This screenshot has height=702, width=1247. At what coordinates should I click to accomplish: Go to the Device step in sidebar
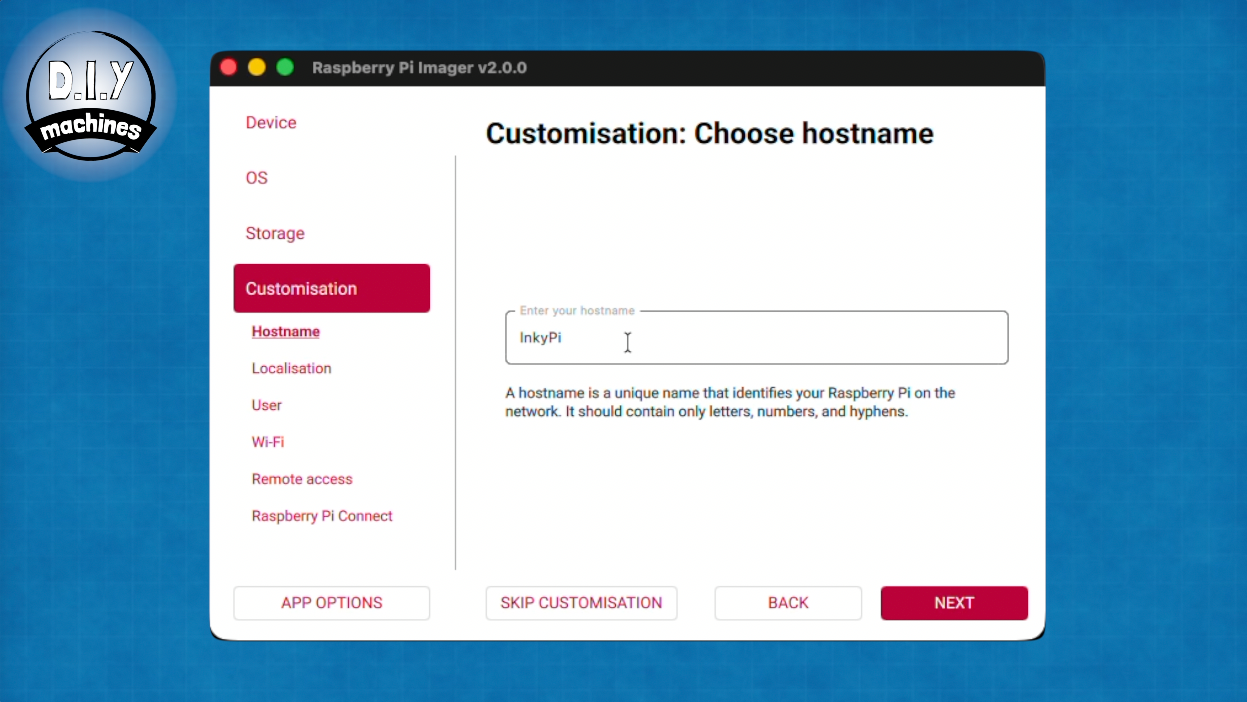click(x=271, y=123)
